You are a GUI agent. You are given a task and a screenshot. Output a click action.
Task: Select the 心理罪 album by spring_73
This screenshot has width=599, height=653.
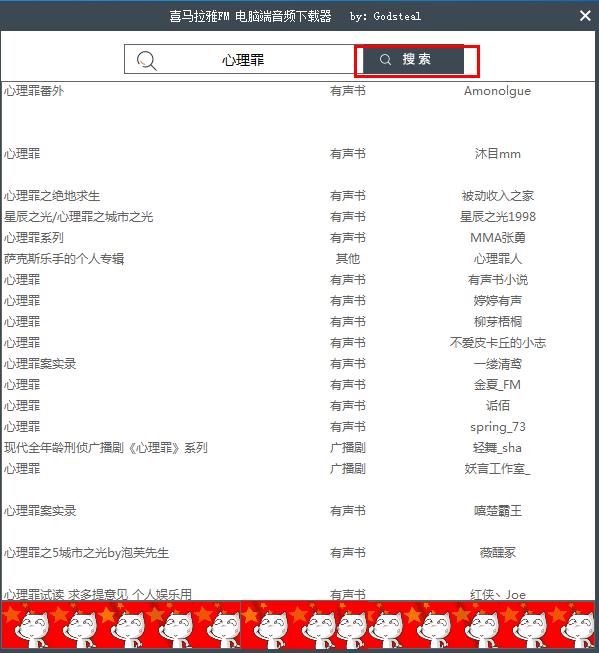[x=298, y=426]
